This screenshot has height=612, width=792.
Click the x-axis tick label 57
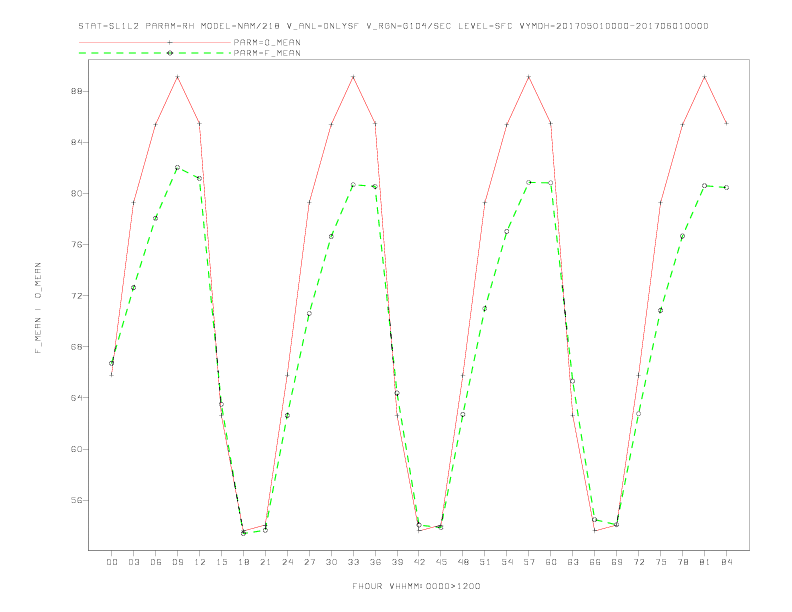coord(529,562)
